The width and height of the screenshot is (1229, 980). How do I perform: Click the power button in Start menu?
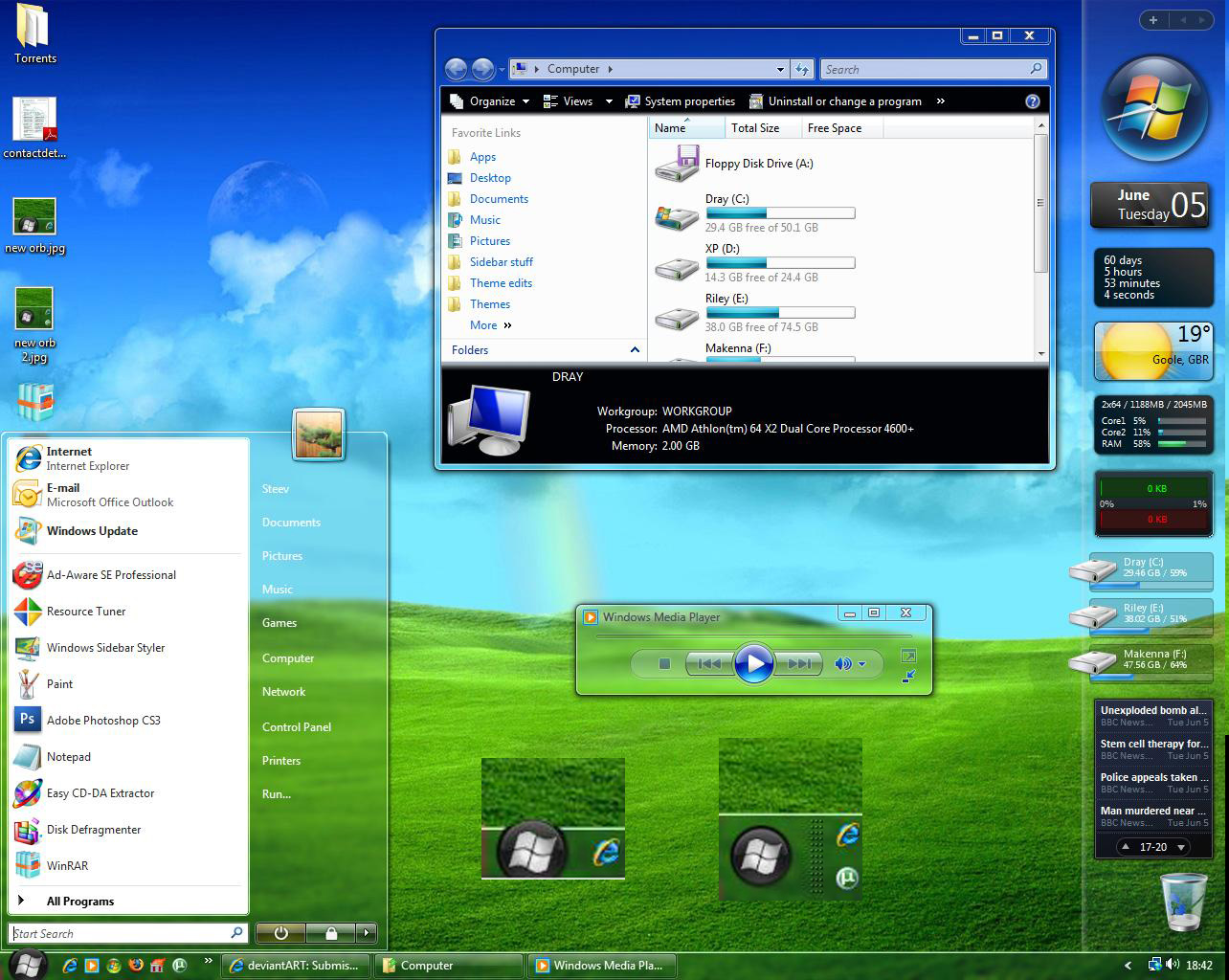[x=281, y=932]
